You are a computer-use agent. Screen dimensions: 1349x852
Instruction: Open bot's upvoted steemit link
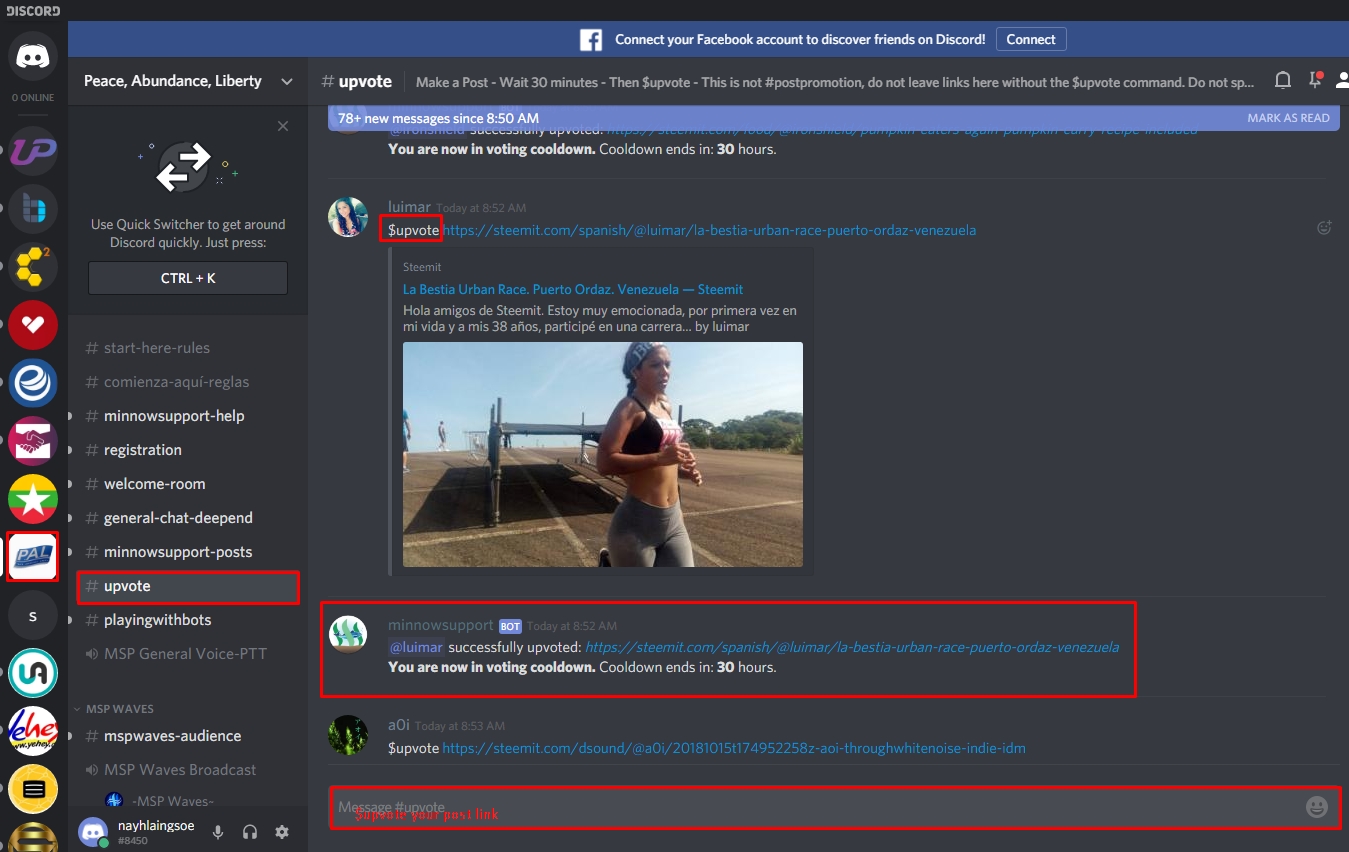point(852,647)
